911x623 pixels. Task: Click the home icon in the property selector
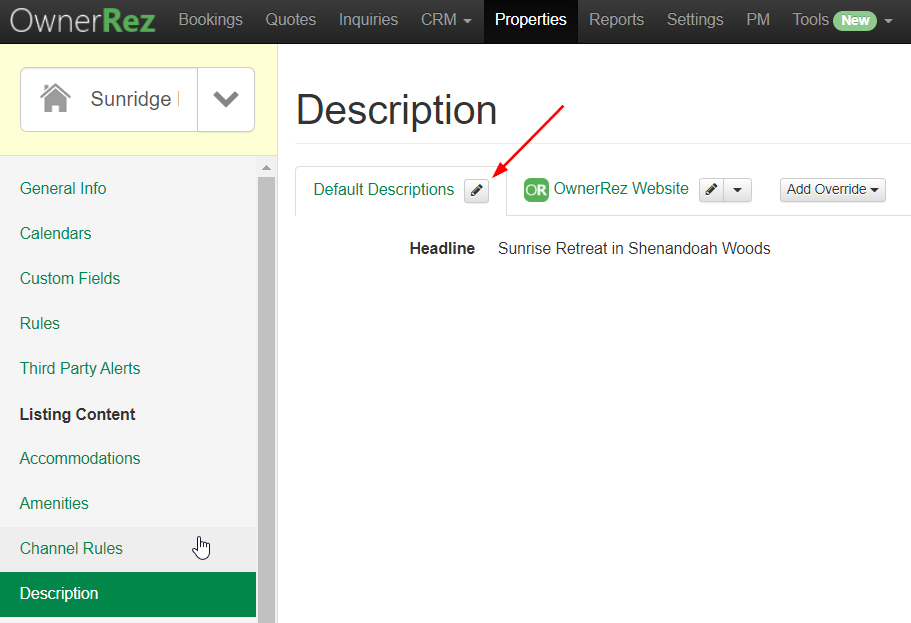coord(57,97)
